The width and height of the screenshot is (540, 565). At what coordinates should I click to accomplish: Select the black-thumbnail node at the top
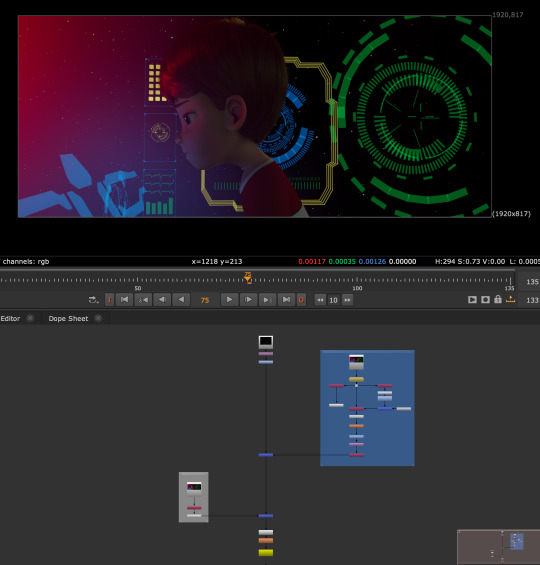click(266, 342)
